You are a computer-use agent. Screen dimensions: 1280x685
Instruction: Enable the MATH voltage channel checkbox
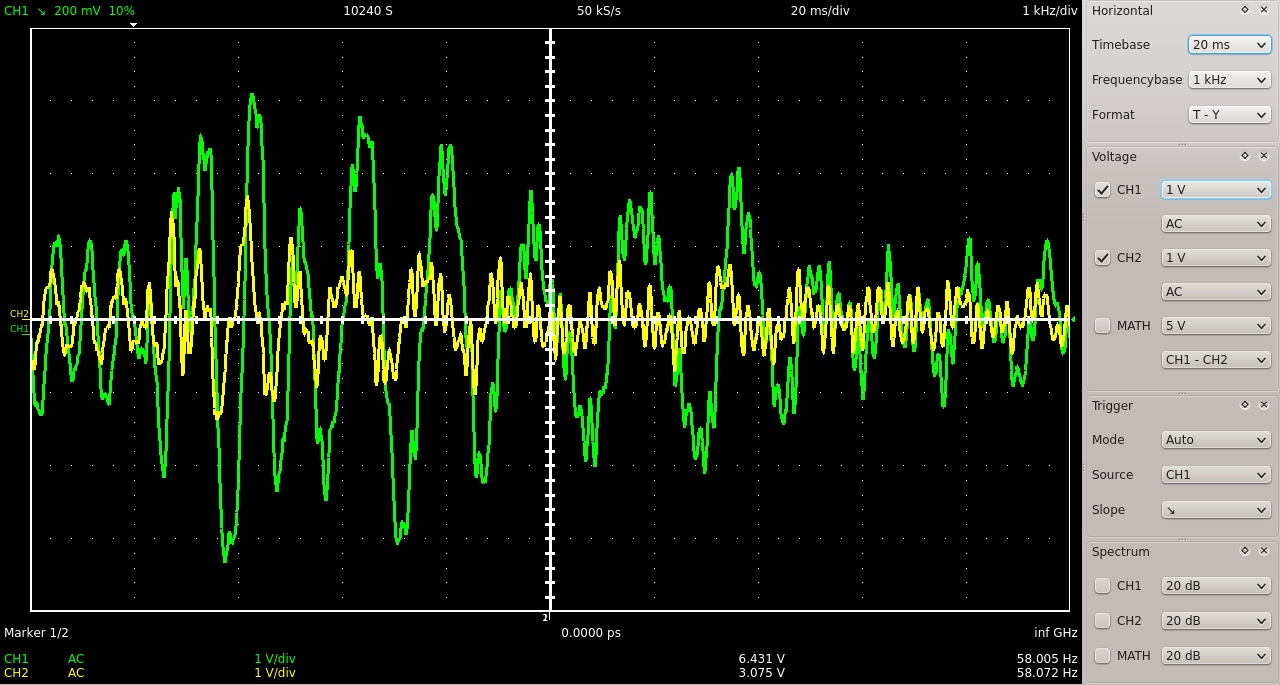click(x=1103, y=326)
